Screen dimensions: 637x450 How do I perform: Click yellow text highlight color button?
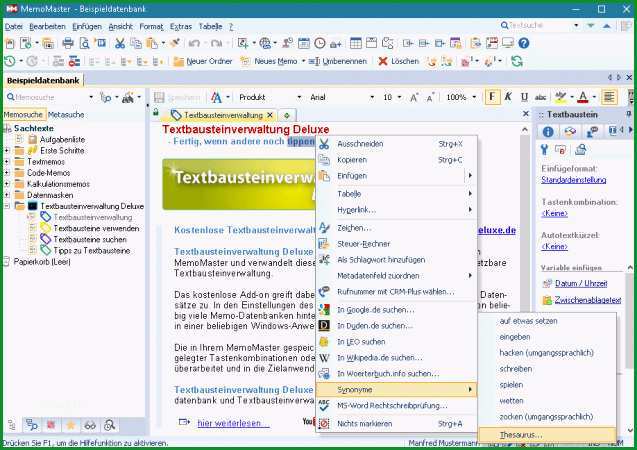tap(561, 97)
